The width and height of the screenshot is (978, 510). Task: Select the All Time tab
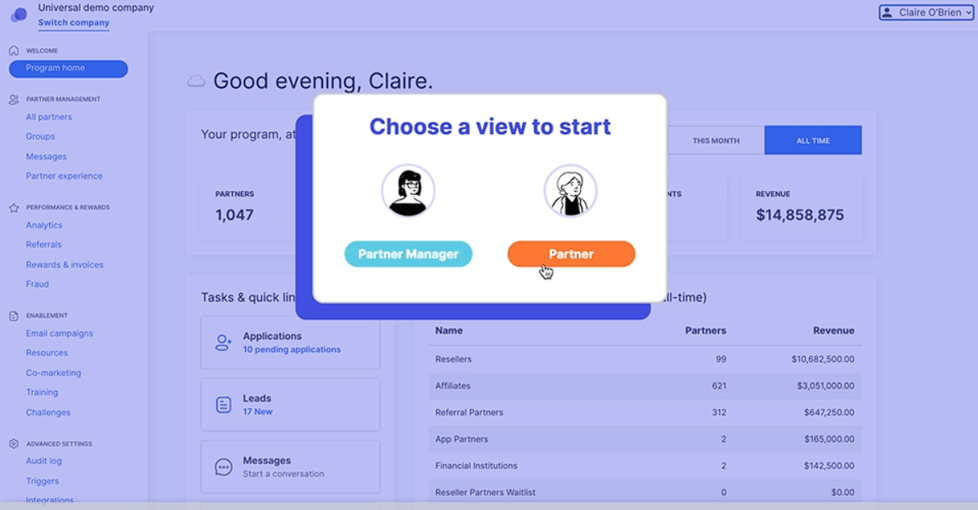point(813,140)
